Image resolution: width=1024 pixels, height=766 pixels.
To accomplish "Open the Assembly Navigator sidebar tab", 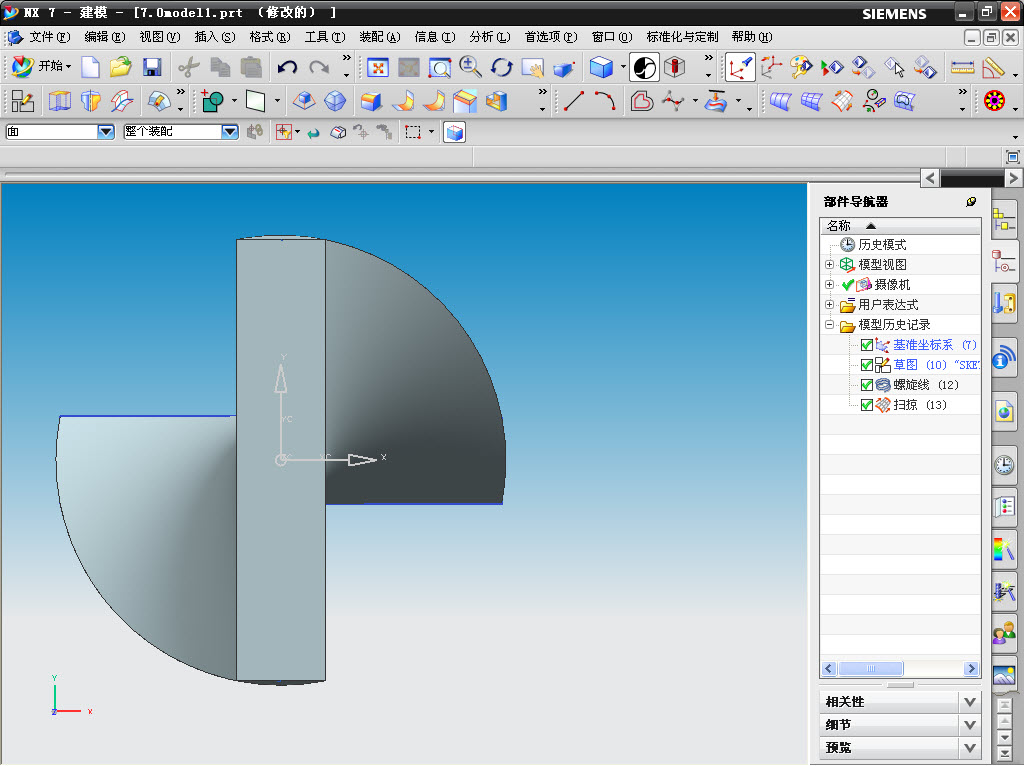I will click(x=1004, y=218).
